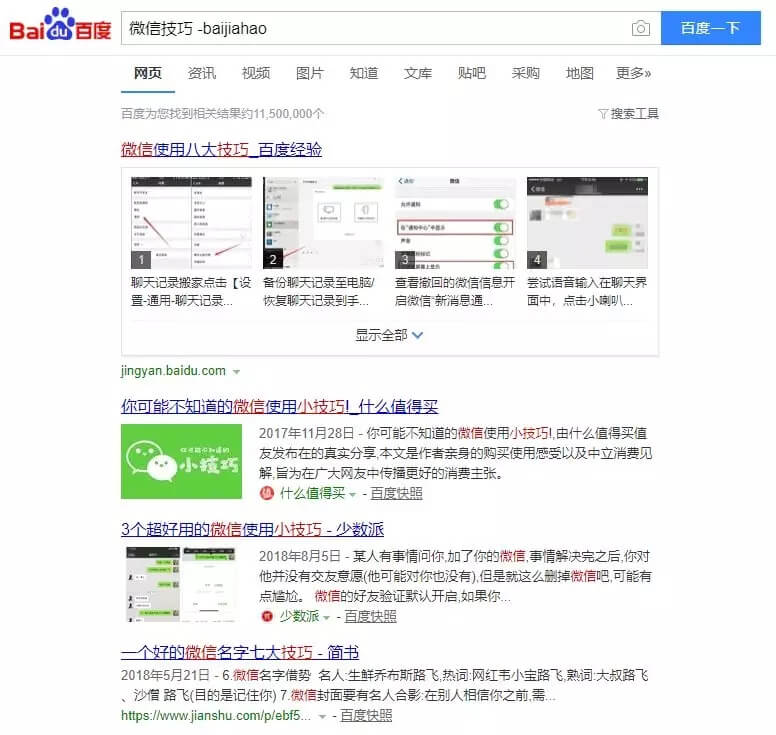Click the 少数派 result chat screenshot thumbnail
776x735 pixels.
181,584
